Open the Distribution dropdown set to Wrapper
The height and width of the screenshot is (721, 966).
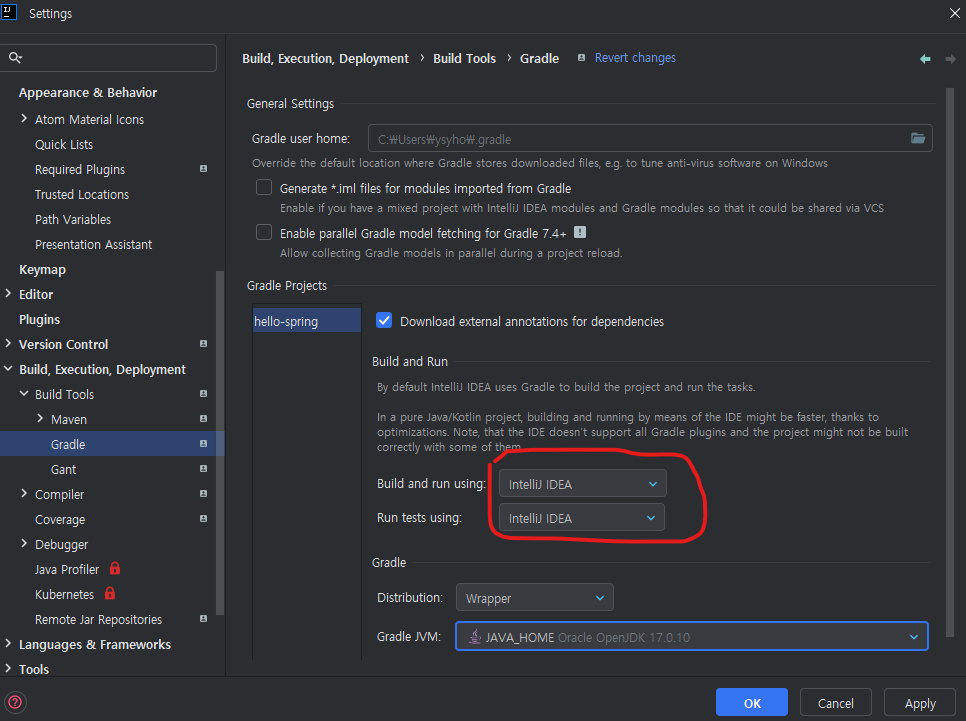(x=535, y=598)
